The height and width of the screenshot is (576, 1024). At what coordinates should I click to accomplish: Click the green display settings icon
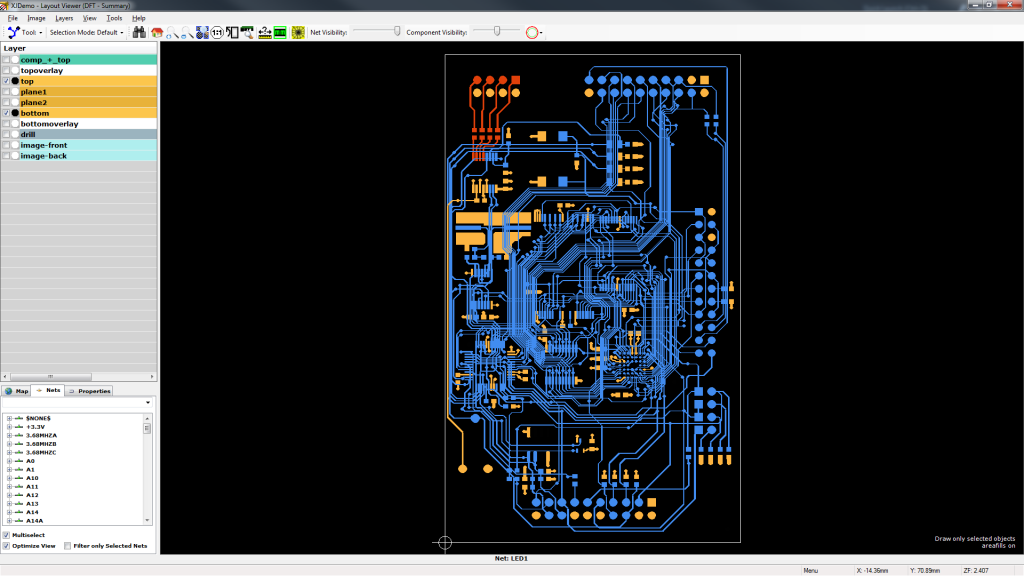point(279,33)
